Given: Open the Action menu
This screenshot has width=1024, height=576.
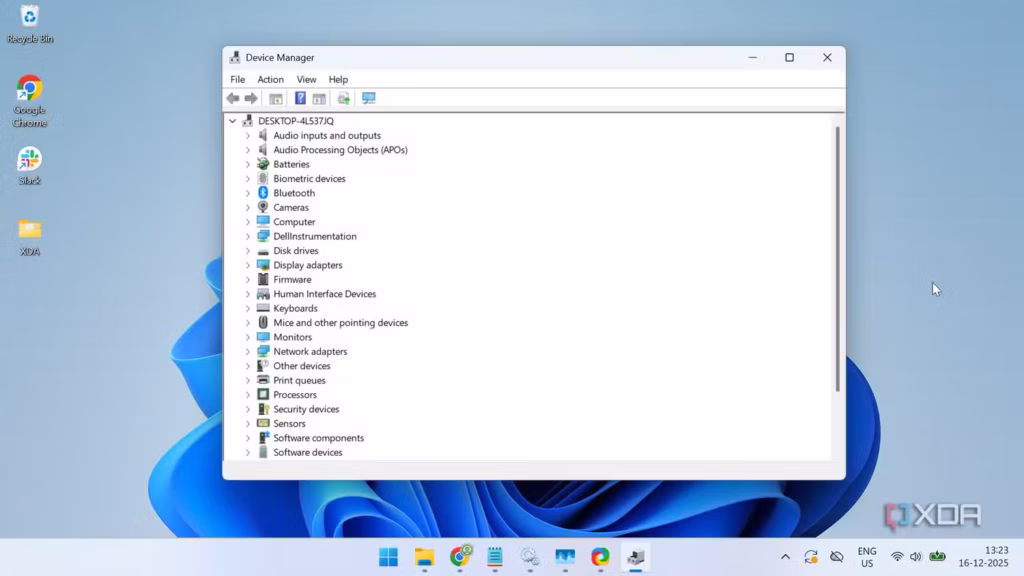Looking at the screenshot, I should (x=270, y=79).
